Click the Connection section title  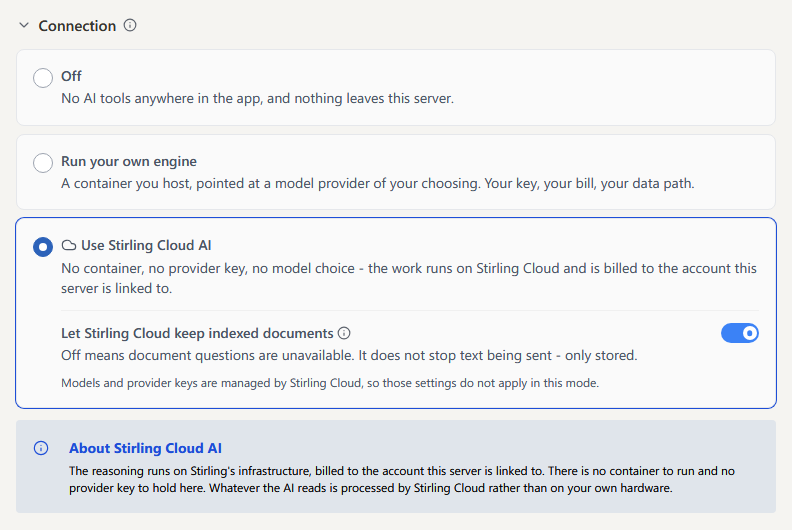77,26
